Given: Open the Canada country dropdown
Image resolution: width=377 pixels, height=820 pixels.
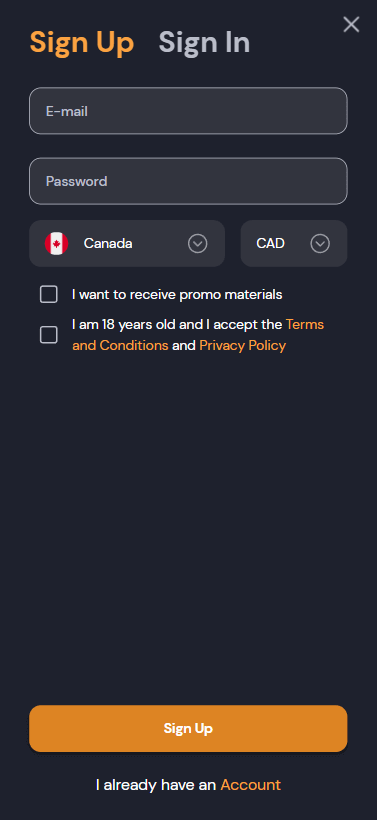Looking at the screenshot, I should 127,243.
